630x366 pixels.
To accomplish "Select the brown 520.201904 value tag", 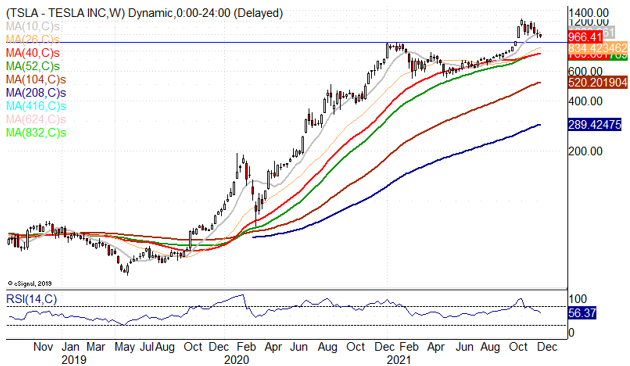I will (x=598, y=82).
